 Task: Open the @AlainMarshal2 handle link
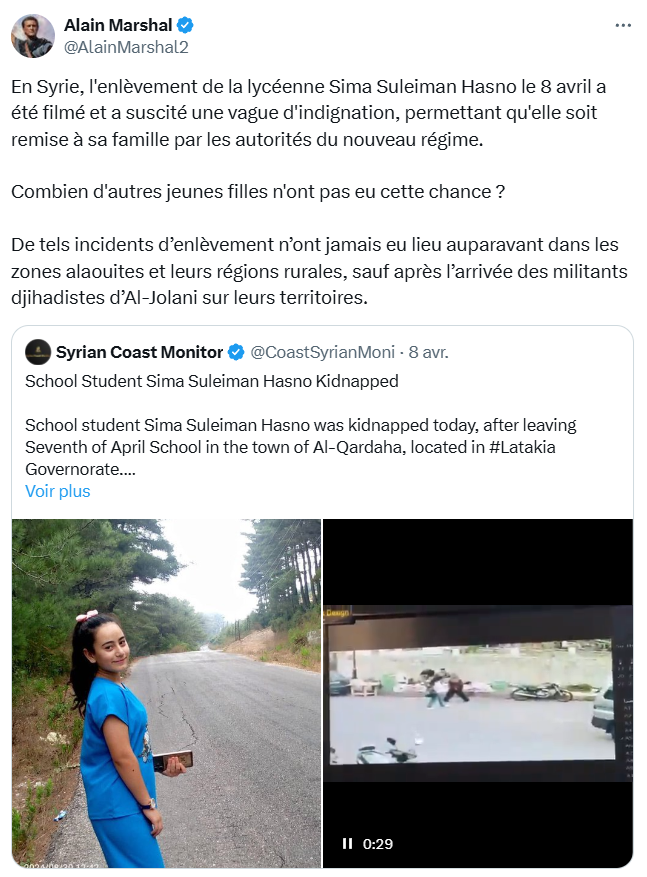coord(126,46)
